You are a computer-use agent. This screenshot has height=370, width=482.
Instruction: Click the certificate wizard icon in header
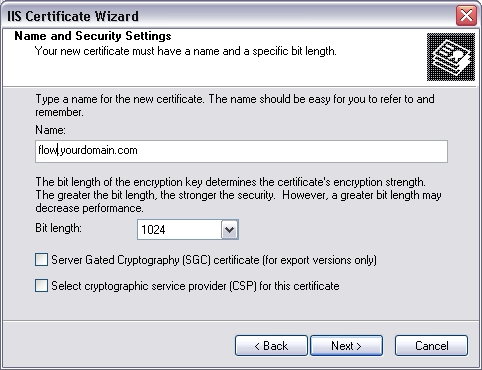pos(451,57)
